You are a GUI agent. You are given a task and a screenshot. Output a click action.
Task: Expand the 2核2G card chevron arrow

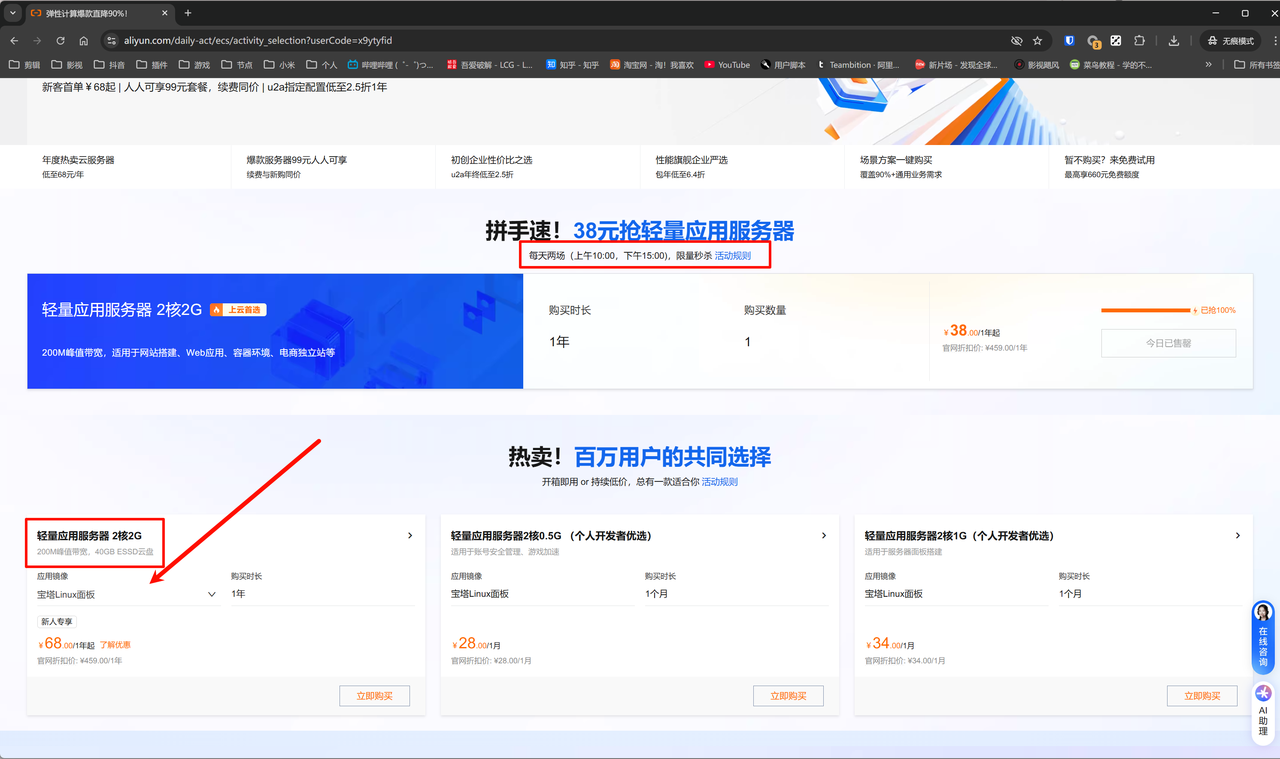click(x=410, y=536)
